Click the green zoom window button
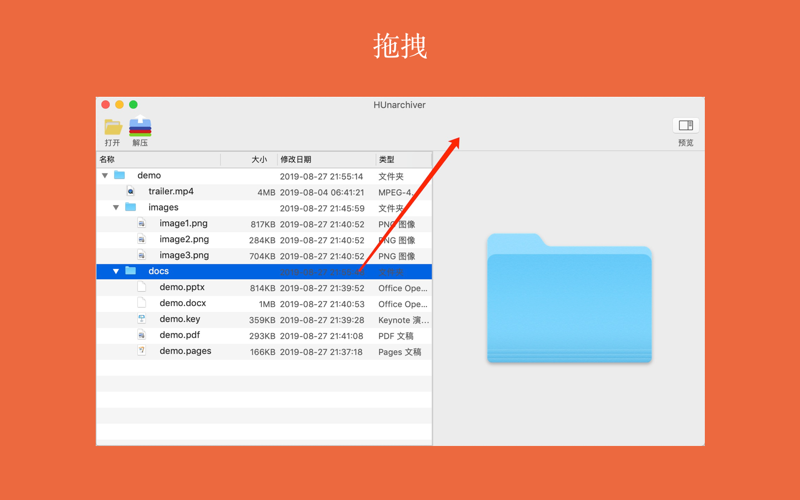Screen dimensions: 800x500 pos(133,104)
